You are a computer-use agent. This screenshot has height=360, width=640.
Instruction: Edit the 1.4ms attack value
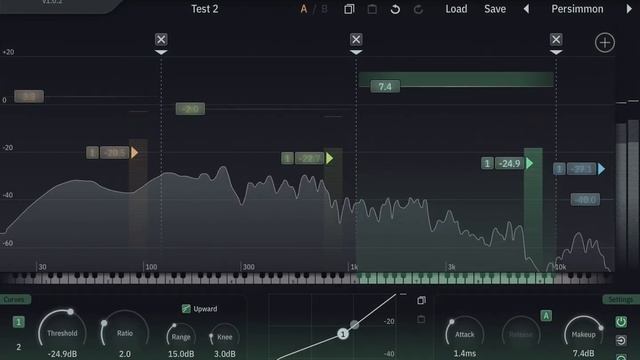point(464,353)
